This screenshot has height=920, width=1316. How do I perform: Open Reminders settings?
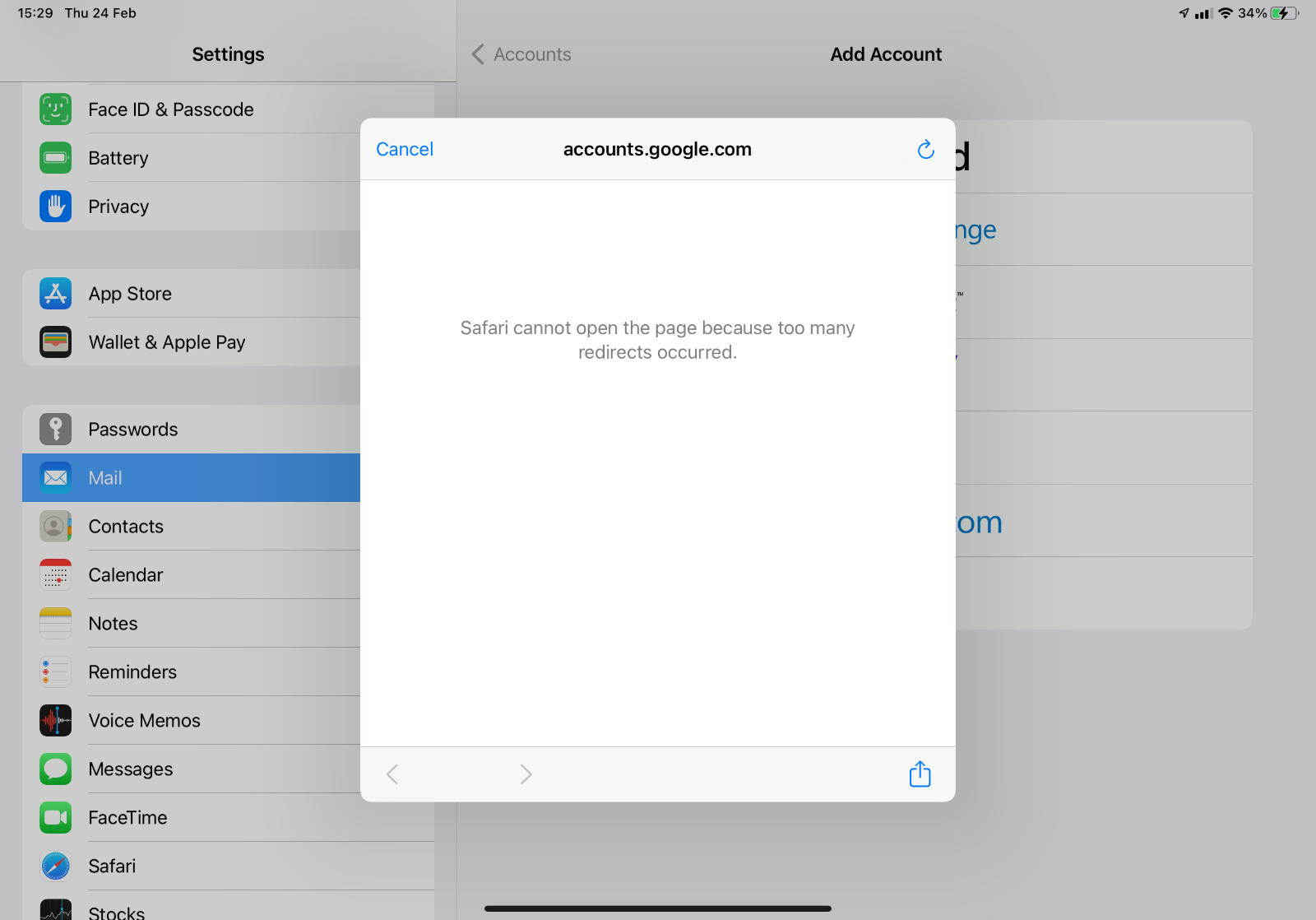(191, 672)
